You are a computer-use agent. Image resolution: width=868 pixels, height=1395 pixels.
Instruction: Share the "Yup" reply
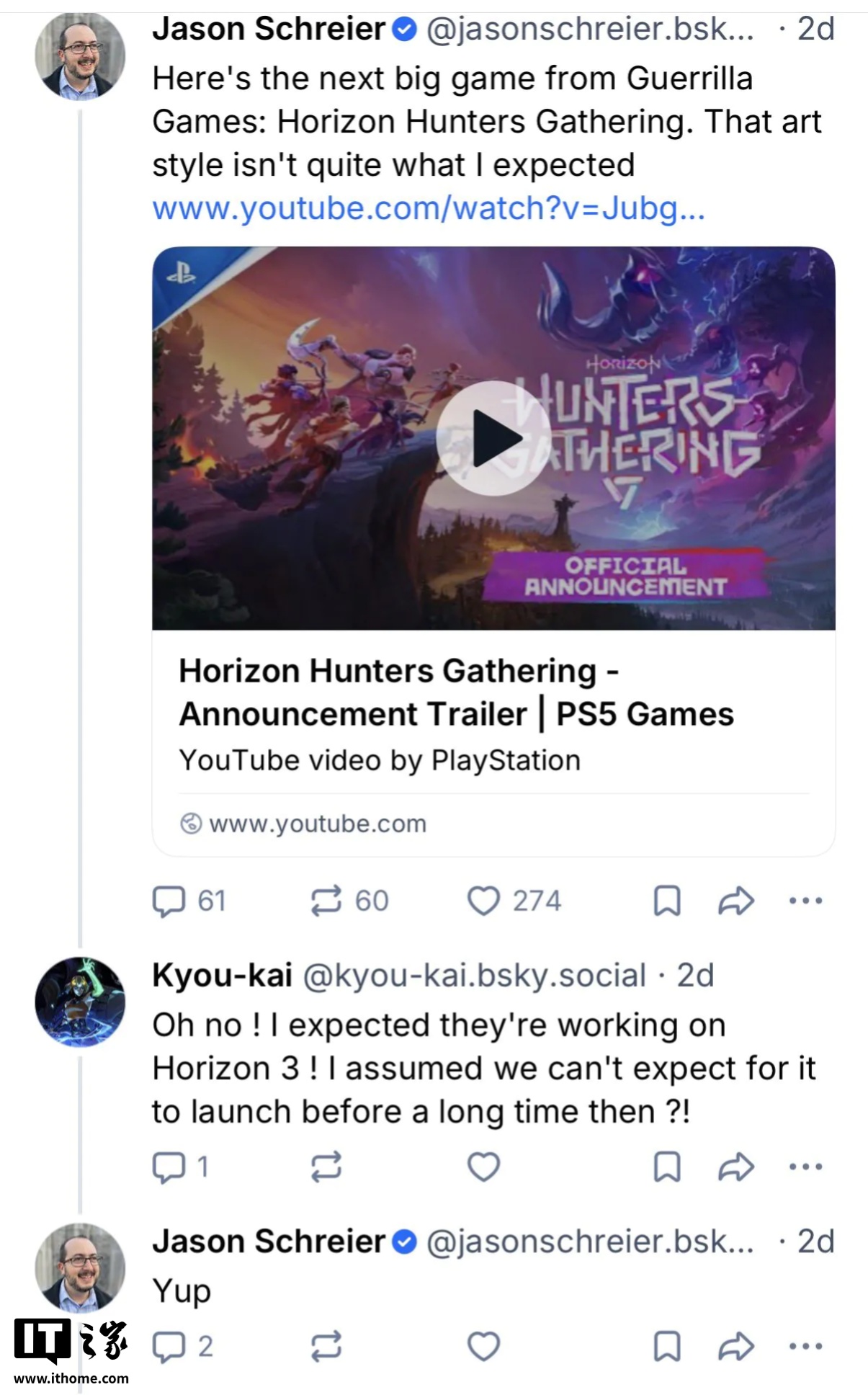point(736,1346)
